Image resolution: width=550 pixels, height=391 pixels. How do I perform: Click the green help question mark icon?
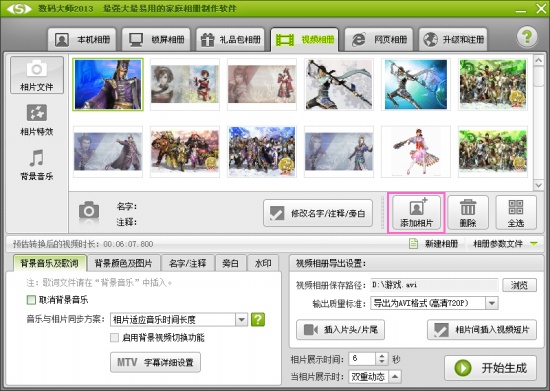click(x=527, y=37)
